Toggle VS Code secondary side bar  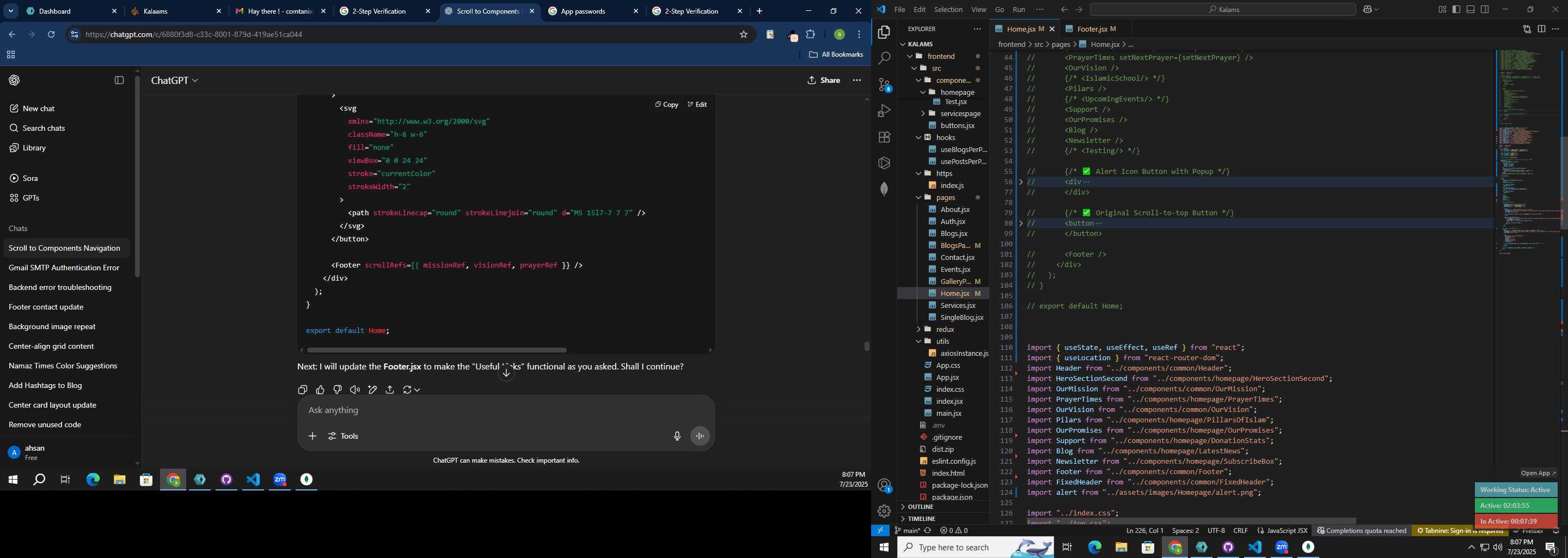tap(1485, 10)
